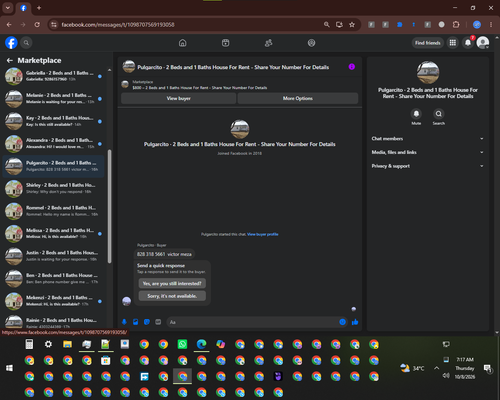
Task: Expand the Privacy & support section
Action: pyautogui.click(x=428, y=166)
